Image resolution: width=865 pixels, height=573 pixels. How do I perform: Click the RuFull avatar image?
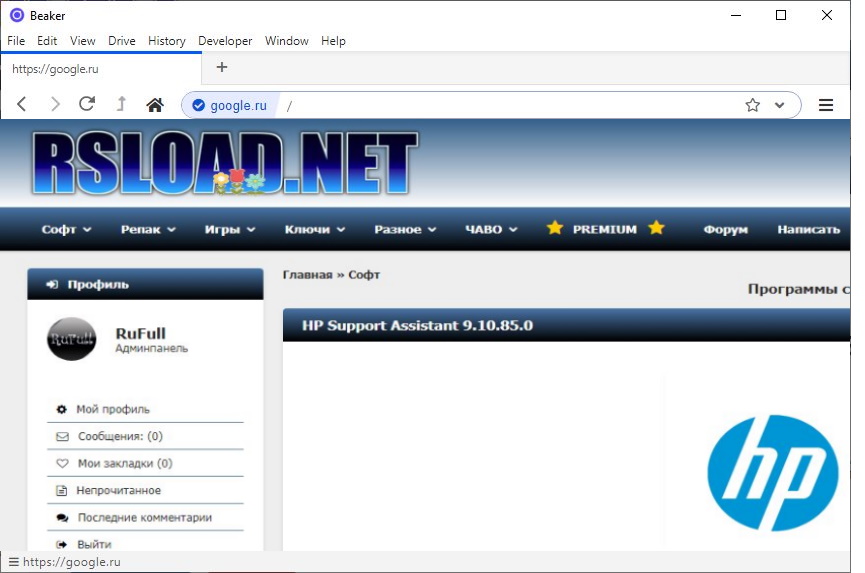[71, 339]
